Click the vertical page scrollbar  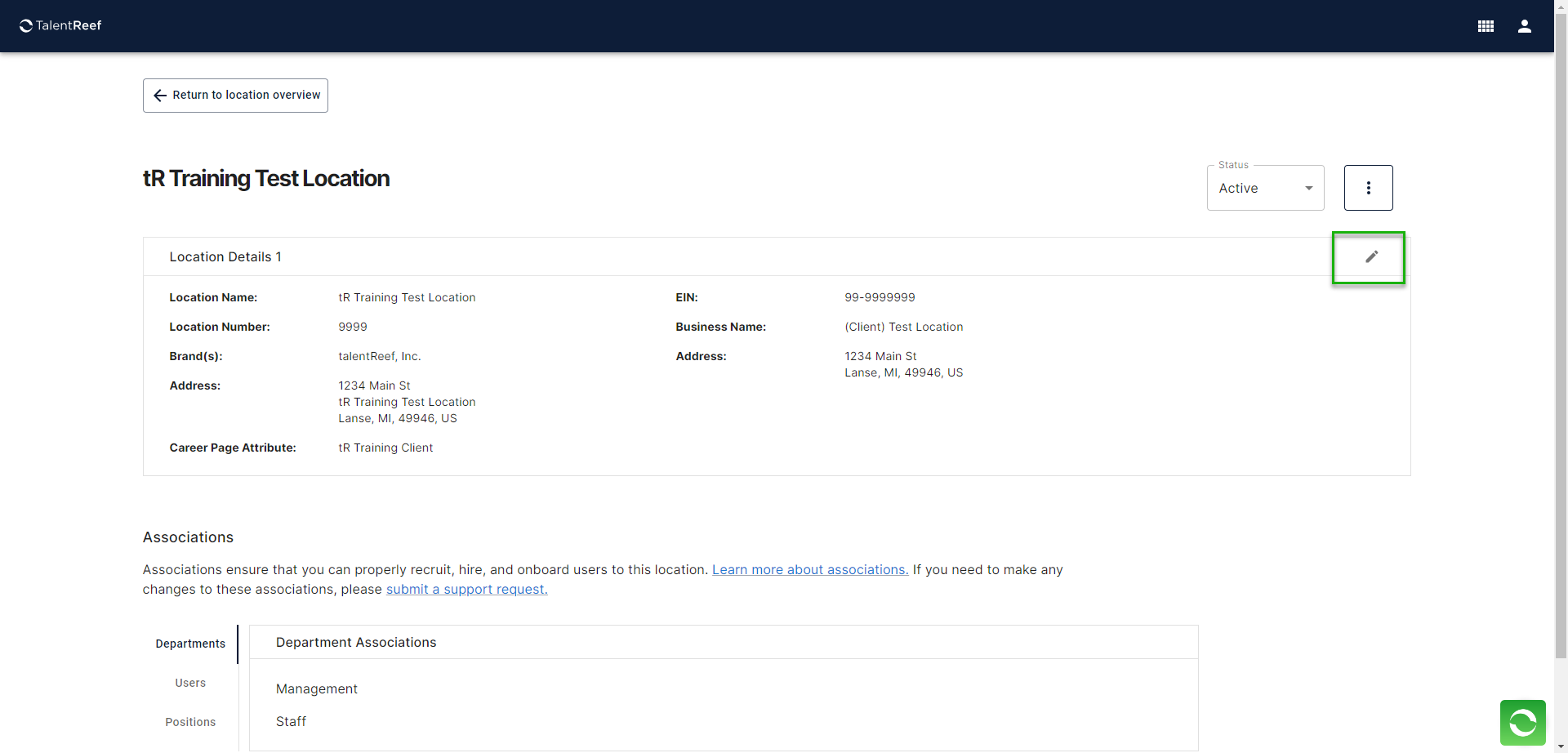[1561, 327]
